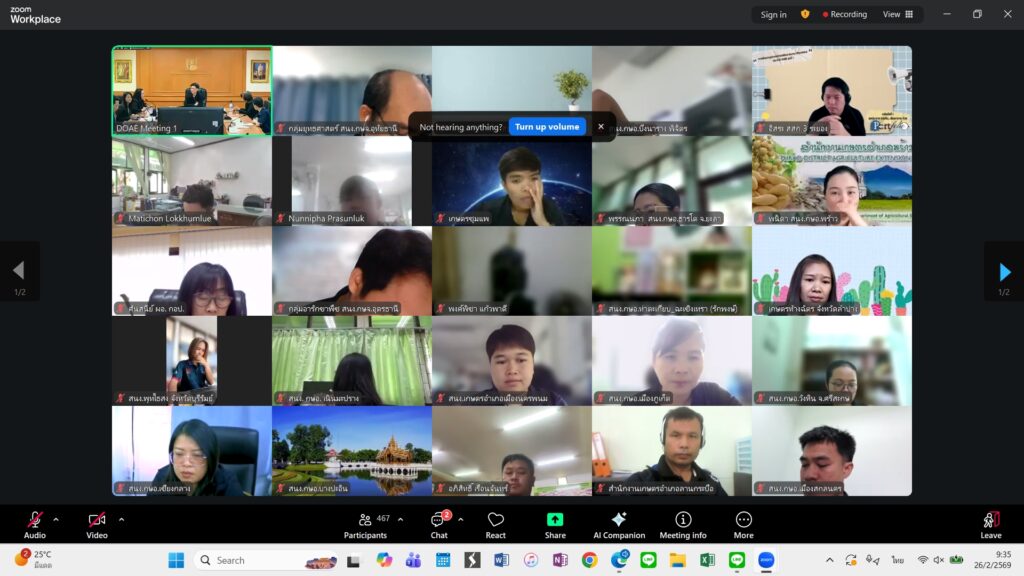Screen dimensions: 1024x576
Task: Expand audio options arrow next to Audio
Action: click(x=56, y=519)
